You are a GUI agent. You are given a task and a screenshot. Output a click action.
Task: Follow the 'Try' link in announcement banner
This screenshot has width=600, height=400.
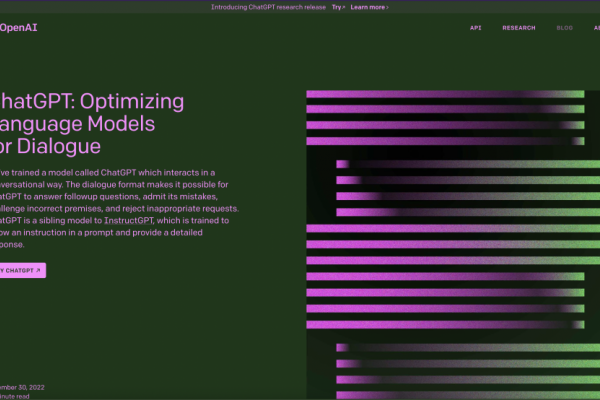pos(338,7)
